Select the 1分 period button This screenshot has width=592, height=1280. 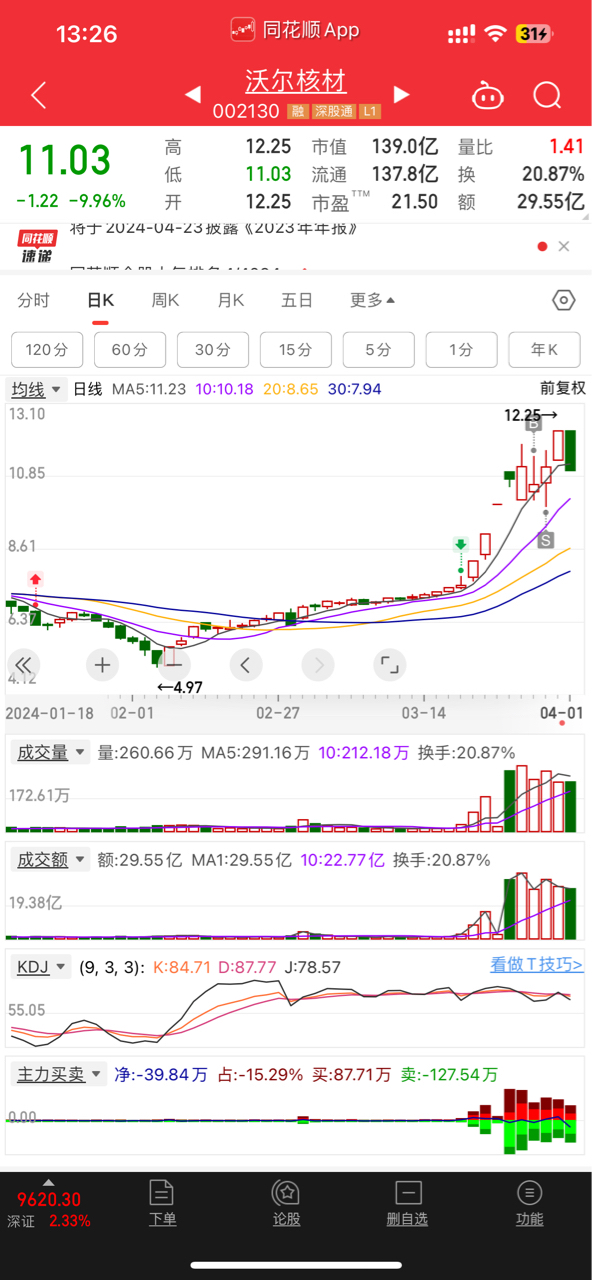(x=461, y=350)
